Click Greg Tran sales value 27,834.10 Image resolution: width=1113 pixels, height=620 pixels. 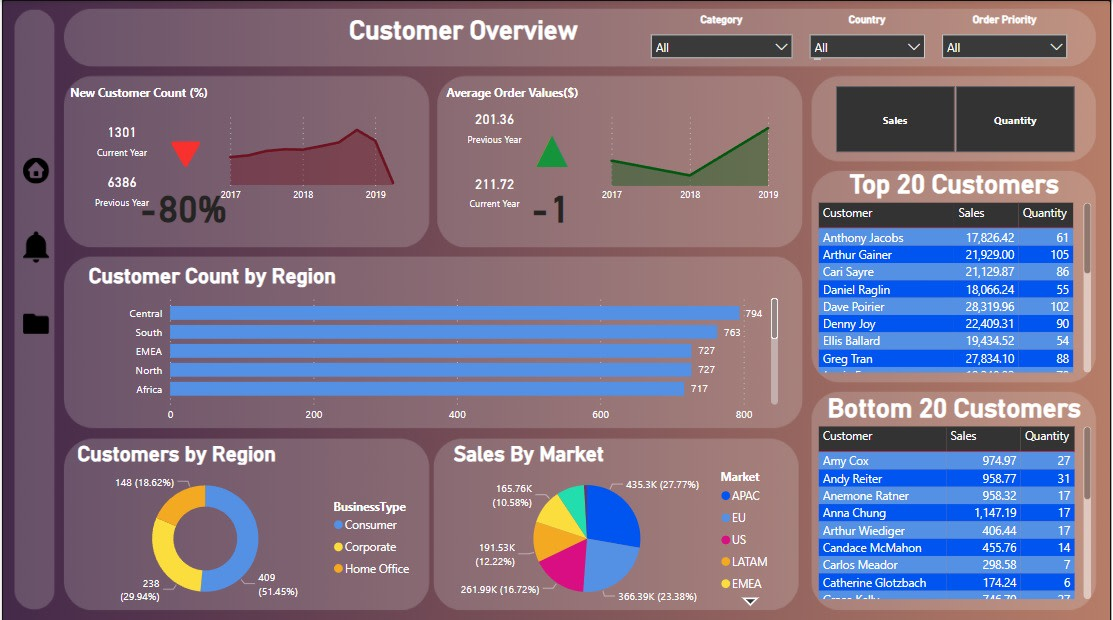pyautogui.click(x=989, y=359)
